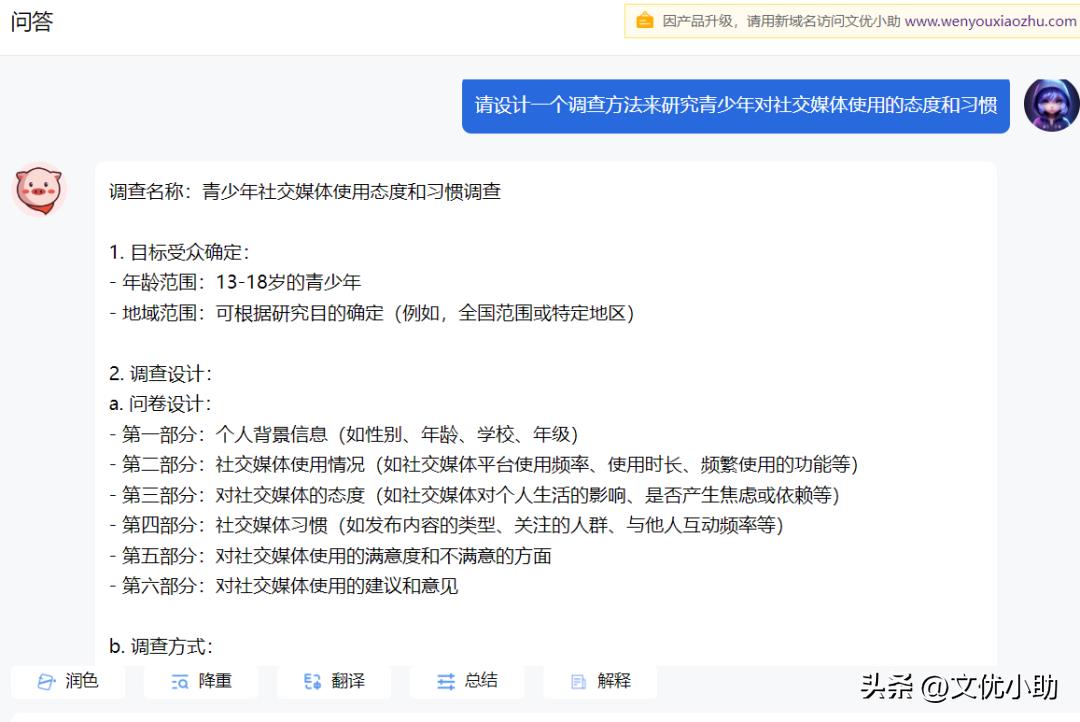
Task: Choose the 总结 button text
Action: pyautogui.click(x=481, y=681)
